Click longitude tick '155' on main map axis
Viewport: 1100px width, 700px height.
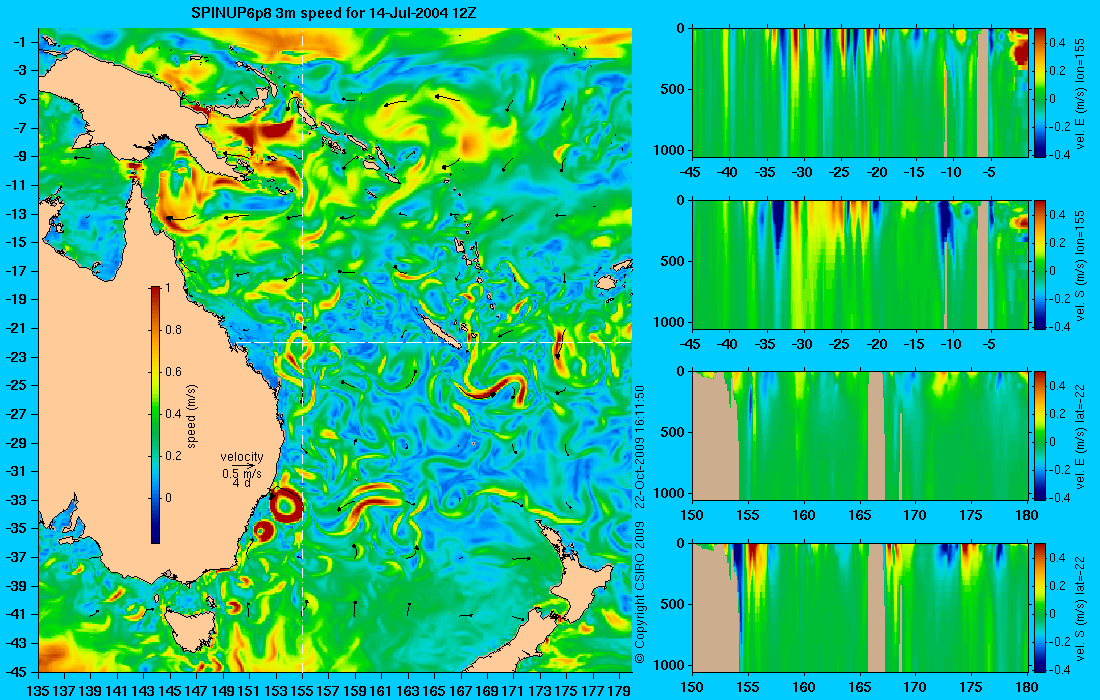click(302, 690)
